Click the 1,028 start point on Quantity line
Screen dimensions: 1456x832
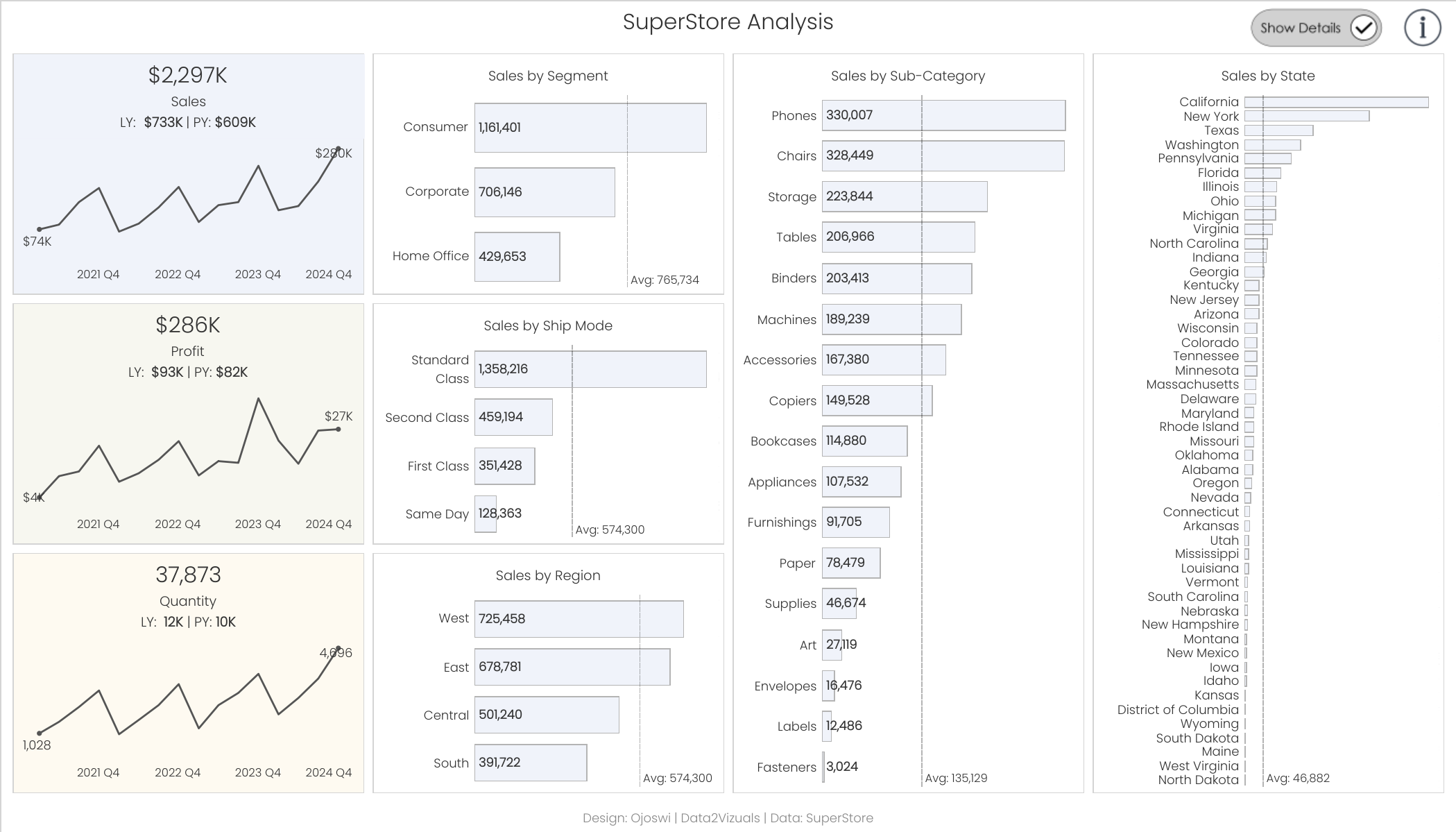tap(39, 733)
